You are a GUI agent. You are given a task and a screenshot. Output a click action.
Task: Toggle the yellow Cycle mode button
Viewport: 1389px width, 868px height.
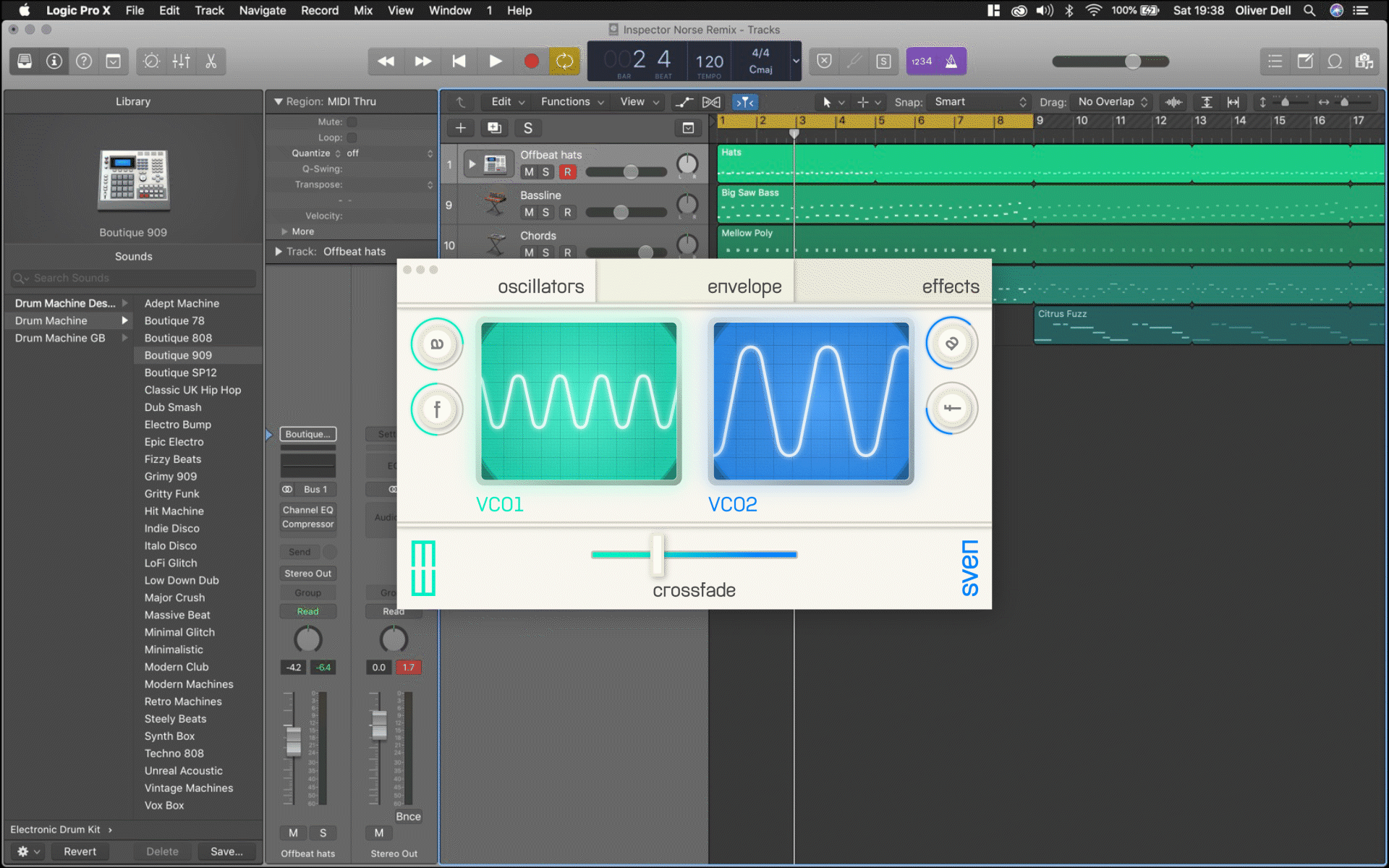[564, 61]
